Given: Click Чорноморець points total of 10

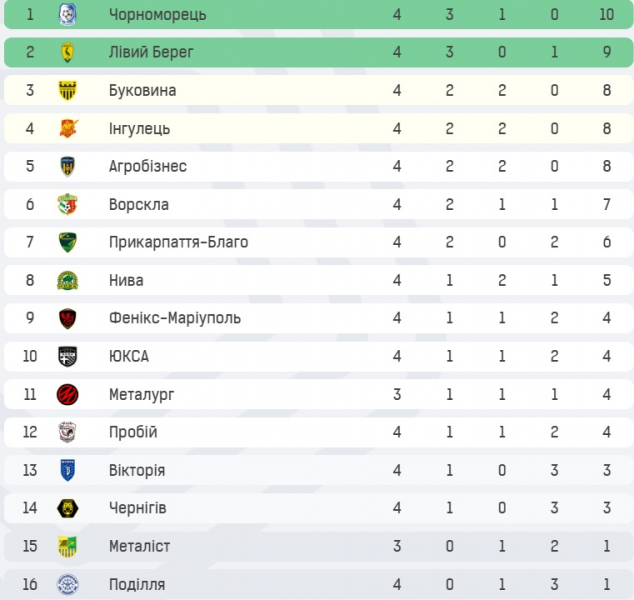Looking at the screenshot, I should coord(607,15).
